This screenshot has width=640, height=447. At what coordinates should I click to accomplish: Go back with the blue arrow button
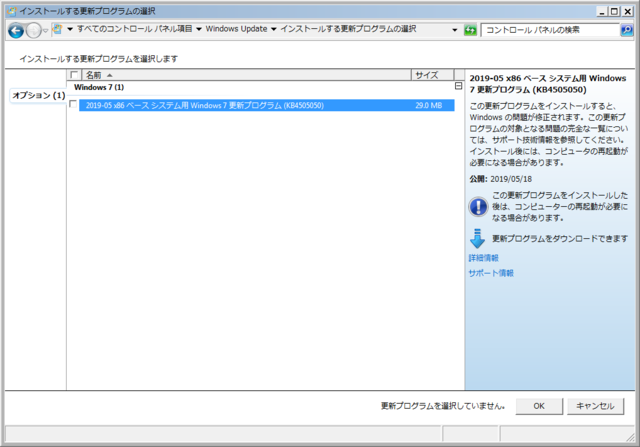pyautogui.click(x=16, y=31)
